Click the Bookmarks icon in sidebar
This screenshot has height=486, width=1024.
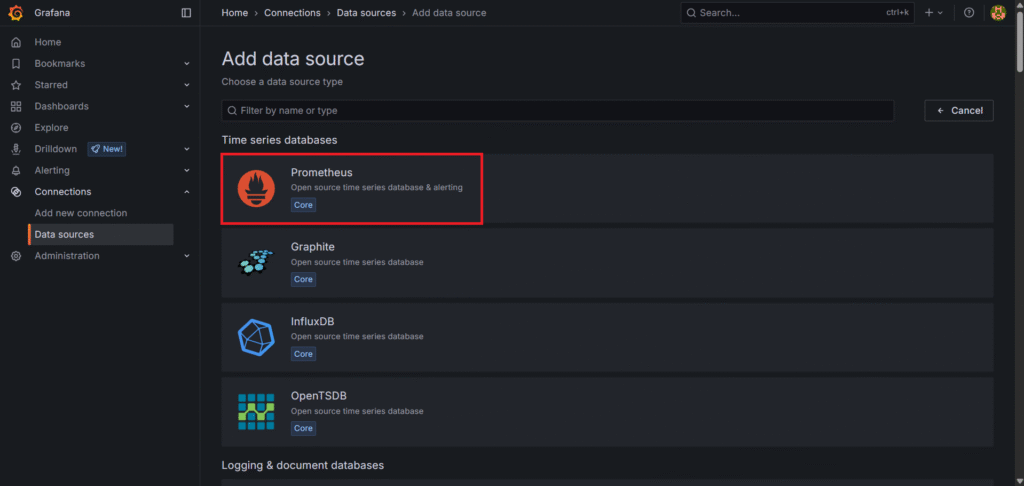(x=16, y=63)
